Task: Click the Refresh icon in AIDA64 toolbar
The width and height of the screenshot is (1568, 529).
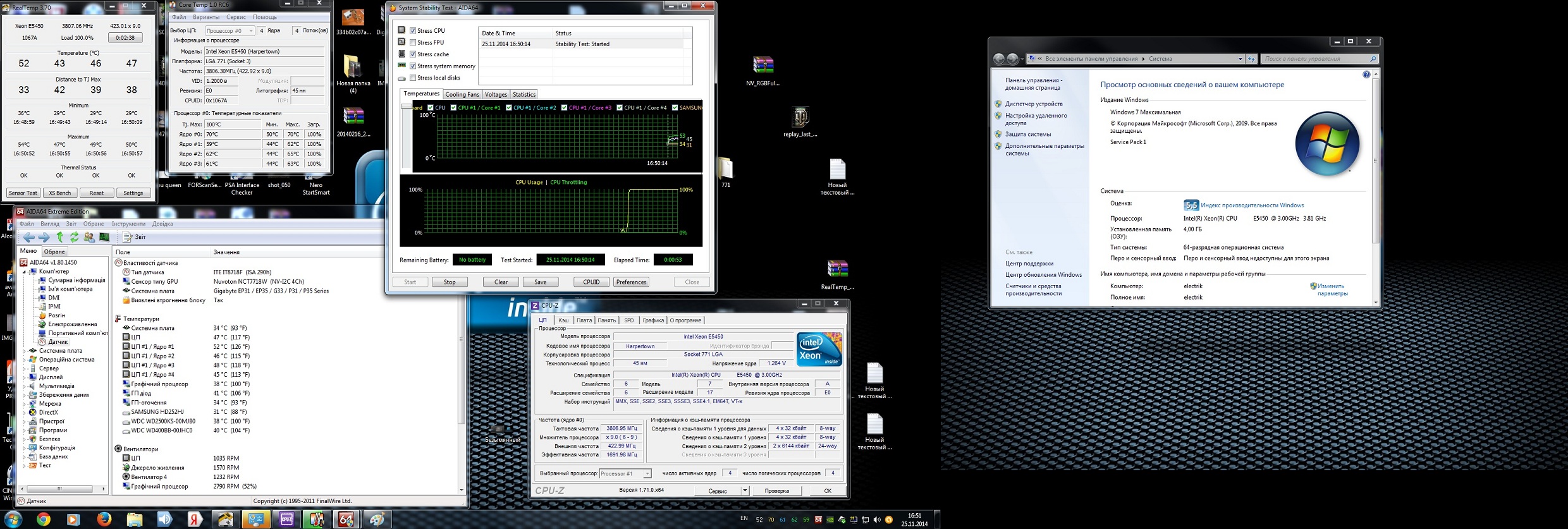Action: (74, 237)
